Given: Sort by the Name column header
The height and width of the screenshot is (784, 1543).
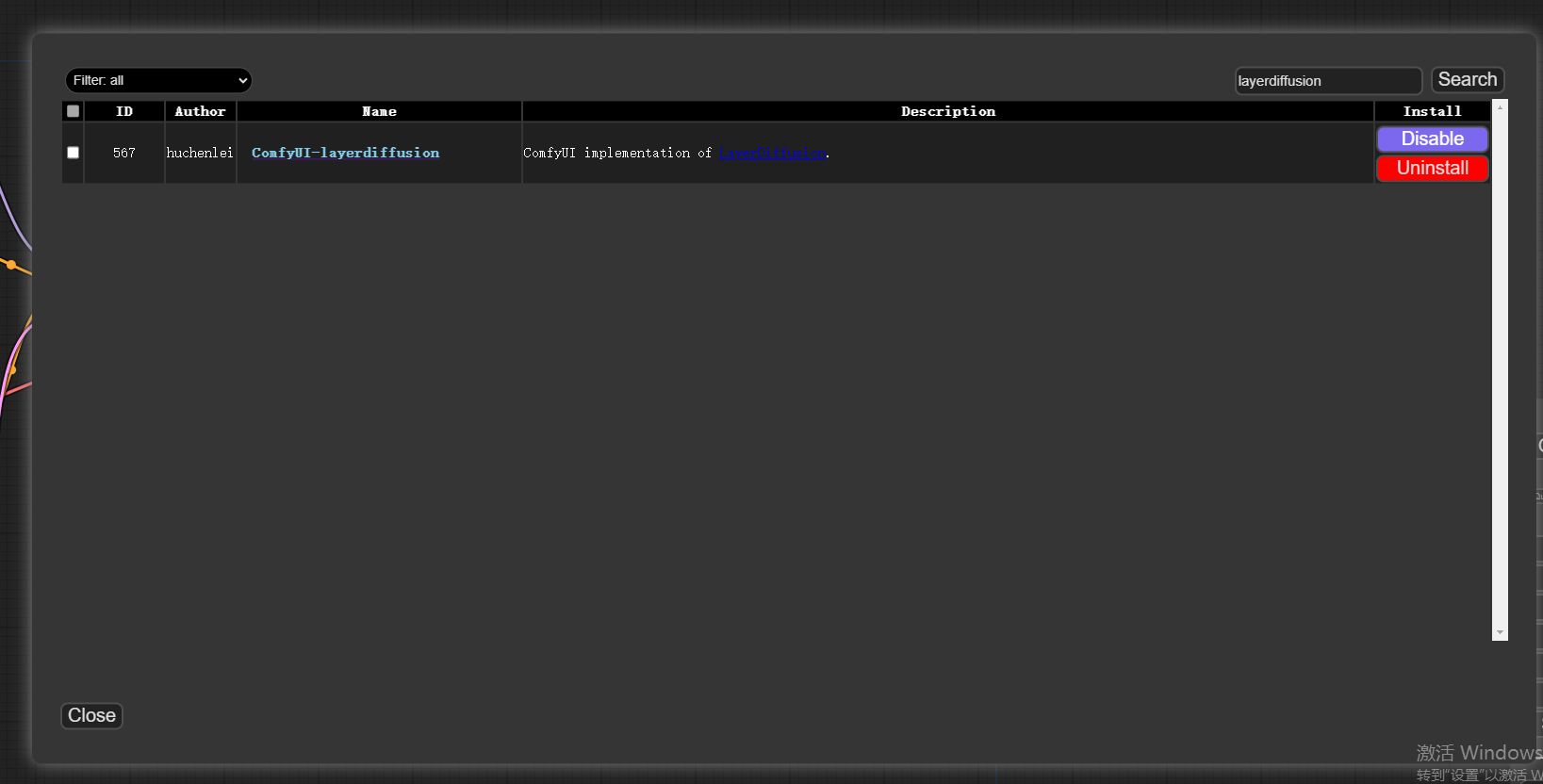Looking at the screenshot, I should click(x=379, y=111).
